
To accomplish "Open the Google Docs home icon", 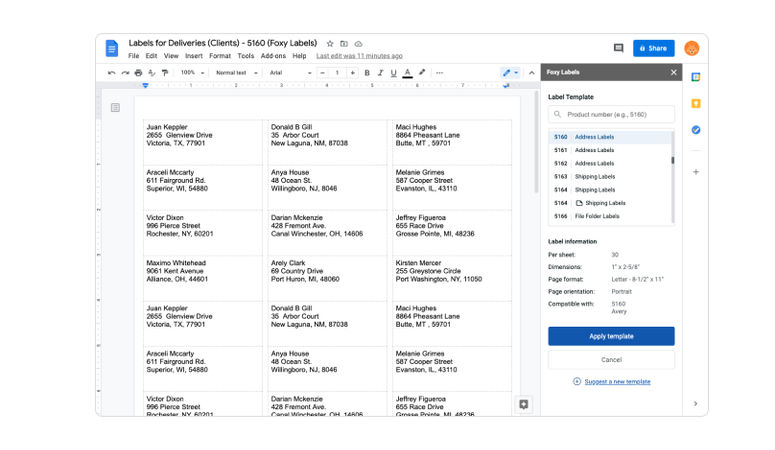I will click(x=112, y=48).
